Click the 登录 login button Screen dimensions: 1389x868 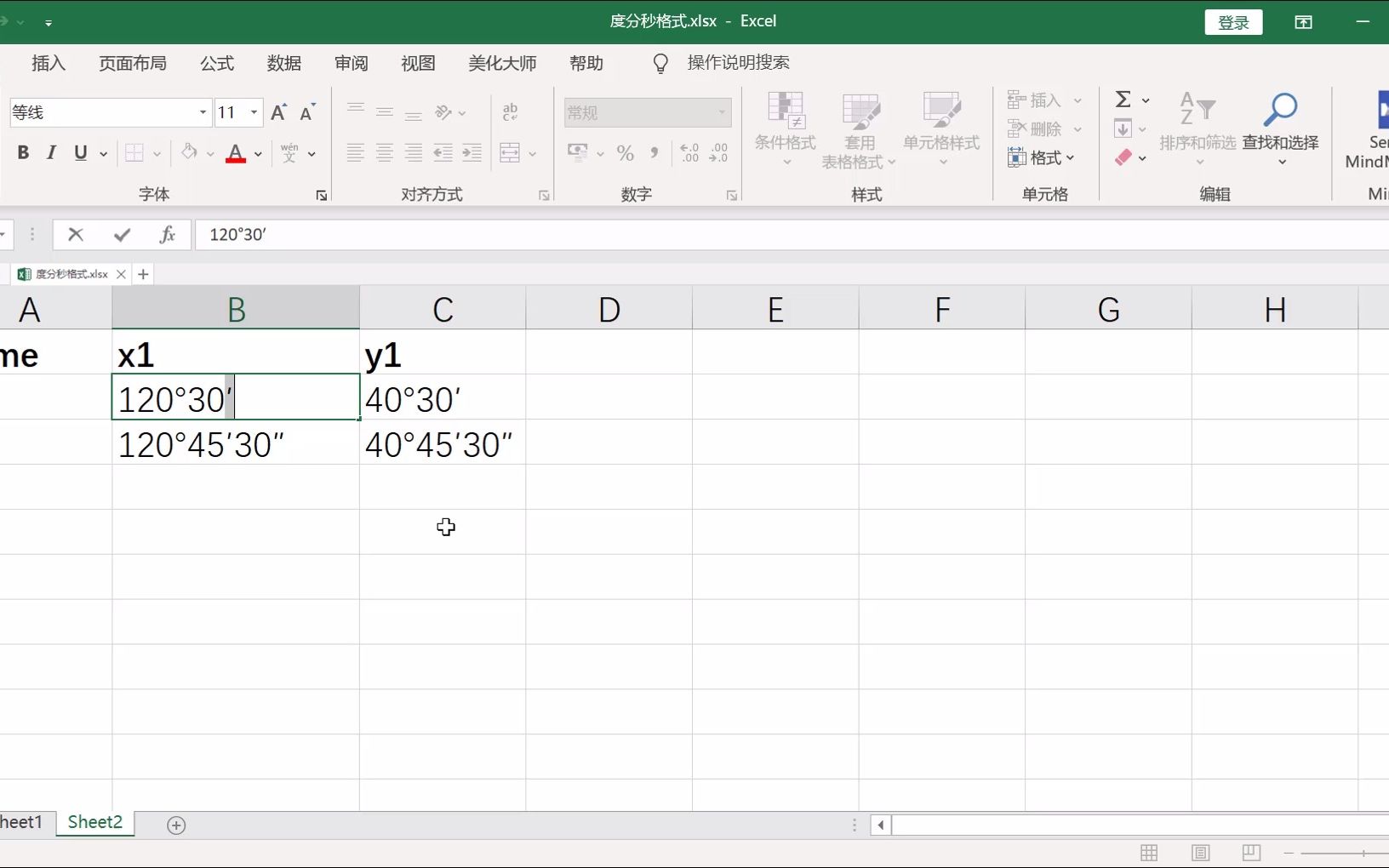click(1232, 21)
